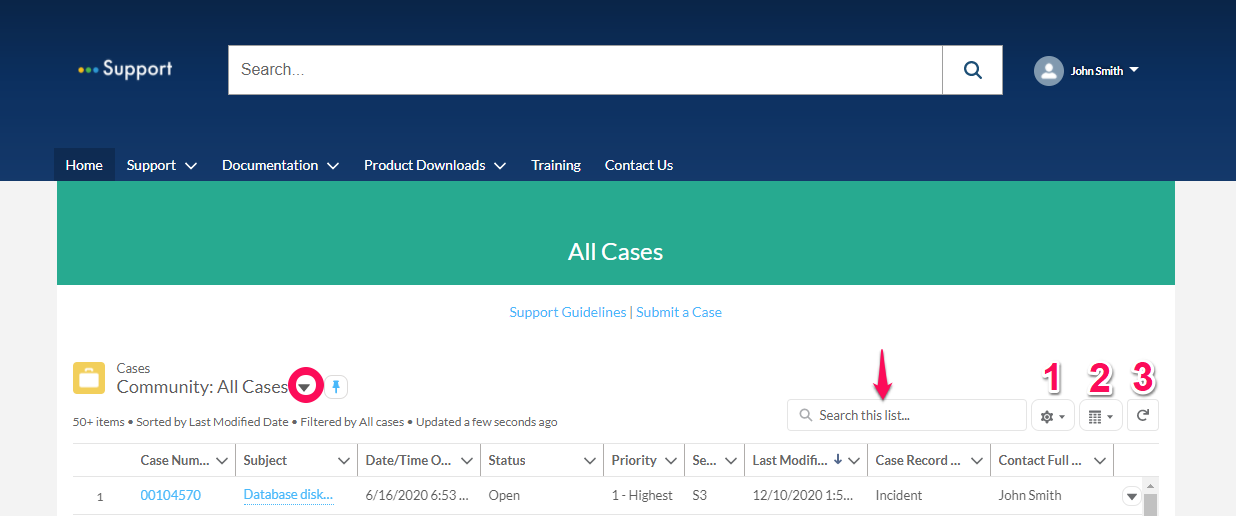The width and height of the screenshot is (1236, 516).
Task: Click the 6/16/2020 date opened cell
Action: point(418,495)
